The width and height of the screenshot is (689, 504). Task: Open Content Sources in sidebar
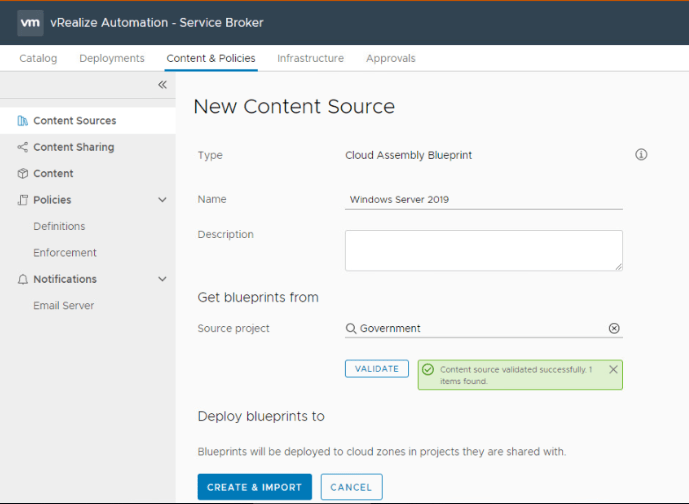74,121
